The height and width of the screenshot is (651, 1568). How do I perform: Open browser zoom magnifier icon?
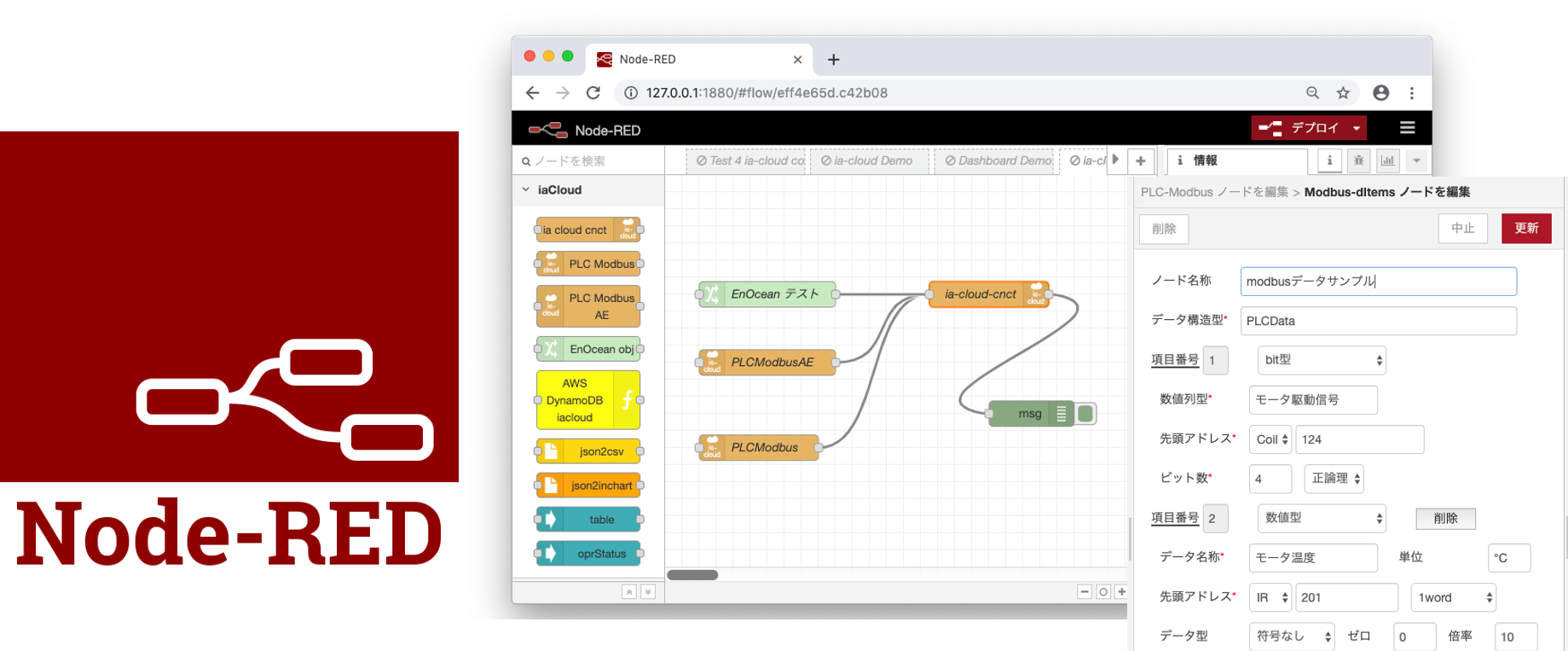pyautogui.click(x=1313, y=93)
